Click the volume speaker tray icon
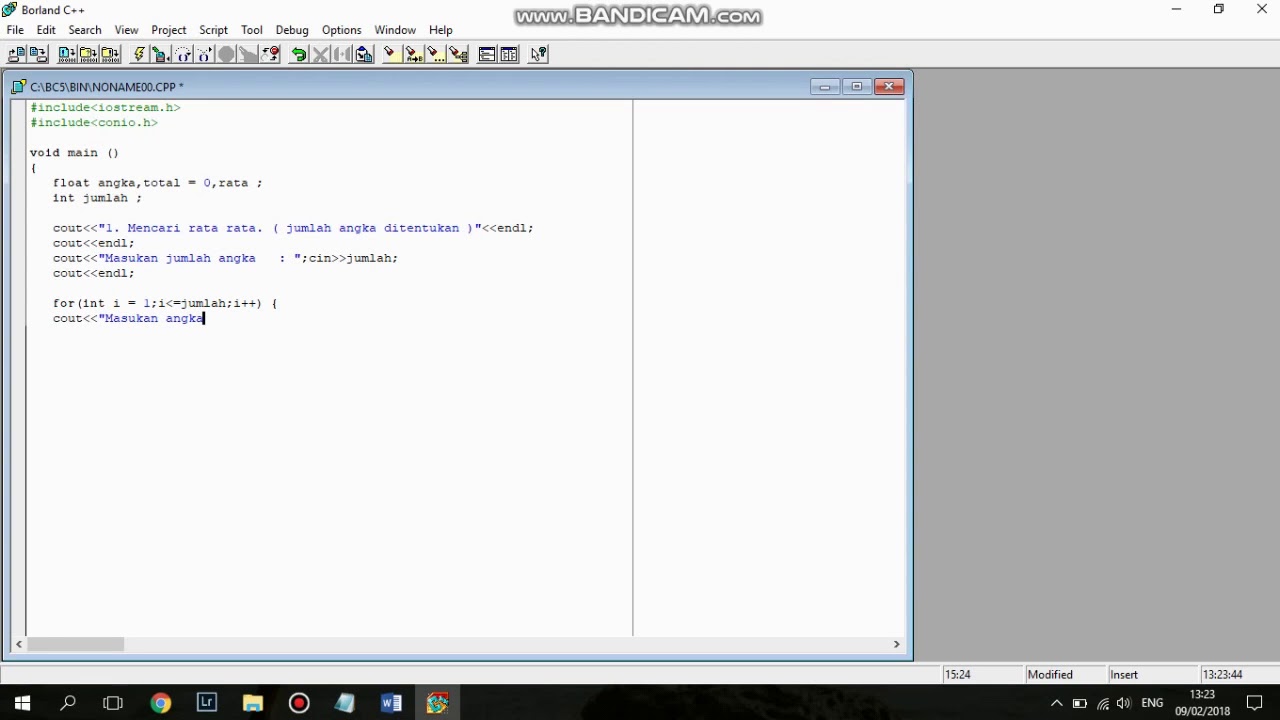1280x720 pixels. coord(1124,703)
